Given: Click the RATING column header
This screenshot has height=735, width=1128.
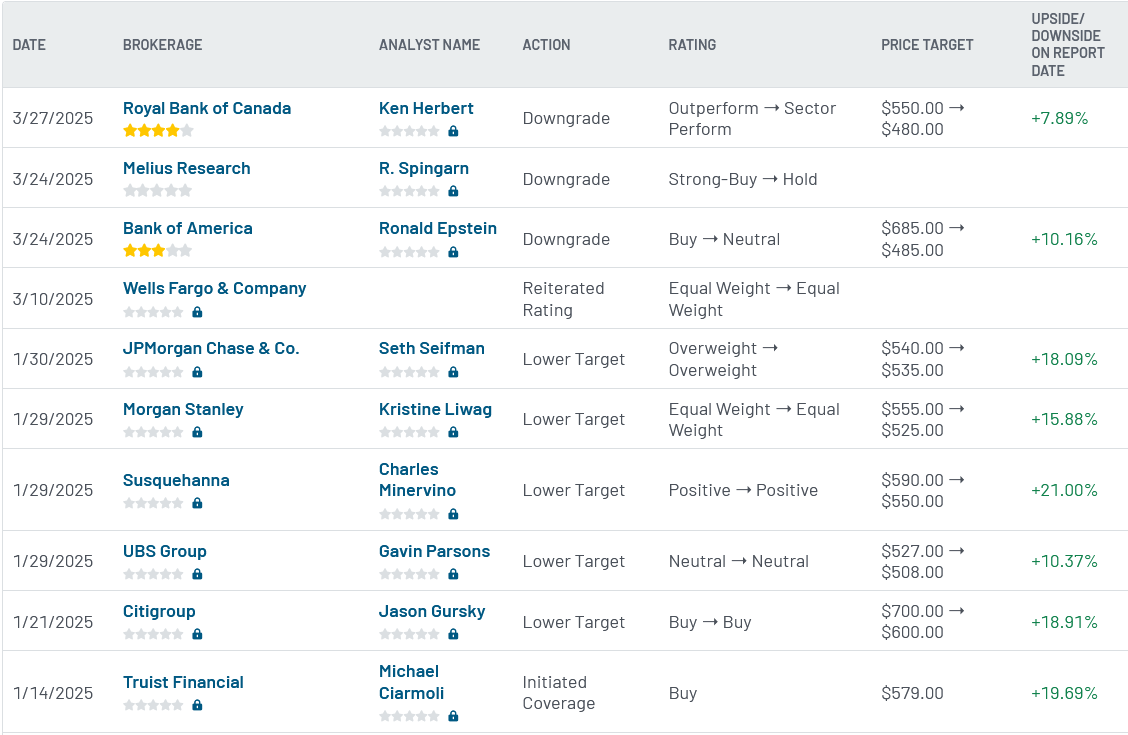Looking at the screenshot, I should click(x=692, y=45).
